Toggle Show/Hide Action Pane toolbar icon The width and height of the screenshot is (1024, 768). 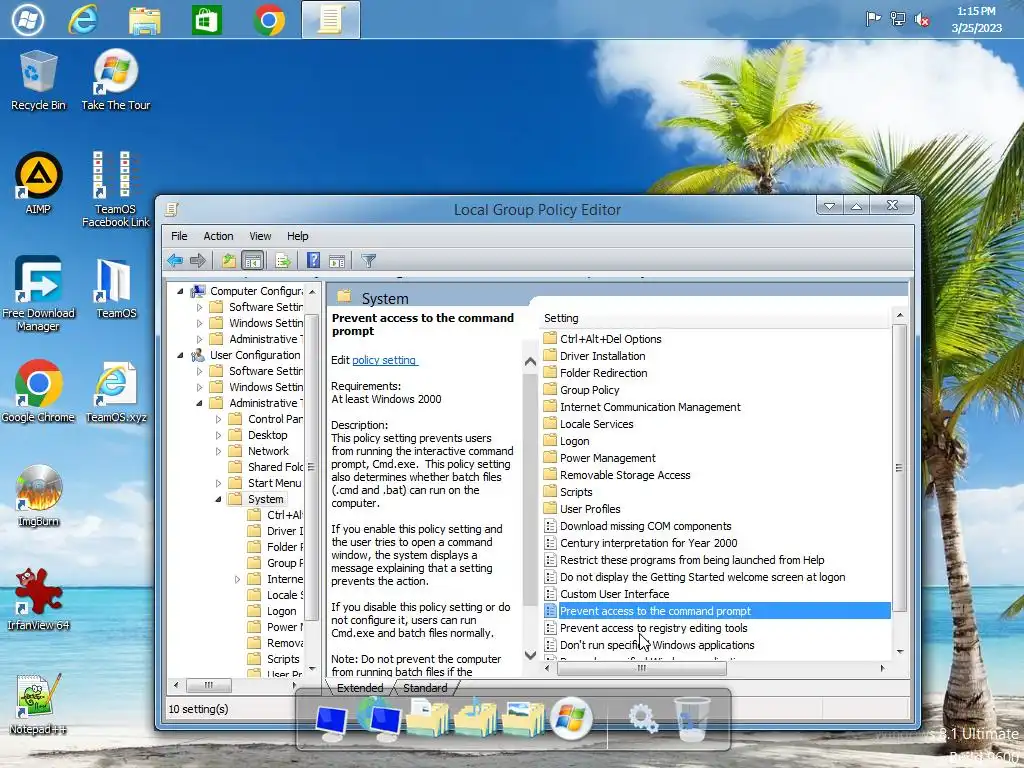tap(337, 261)
